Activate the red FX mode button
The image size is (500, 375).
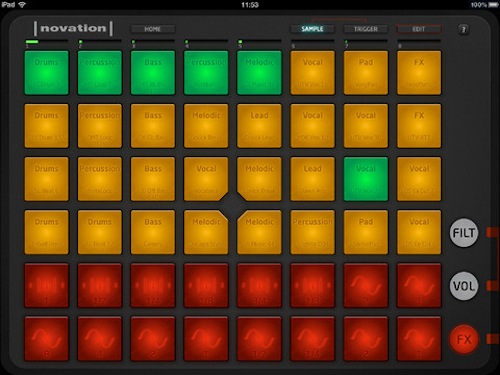coord(464,339)
